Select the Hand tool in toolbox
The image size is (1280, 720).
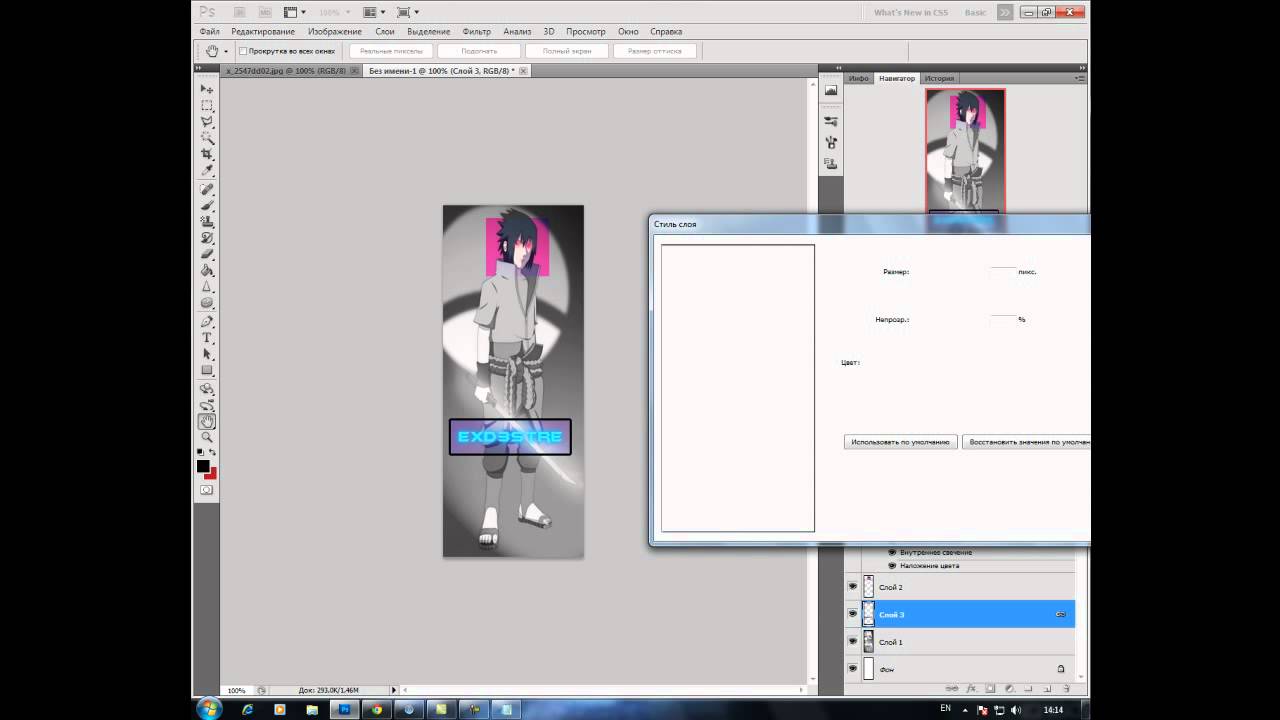tap(207, 422)
